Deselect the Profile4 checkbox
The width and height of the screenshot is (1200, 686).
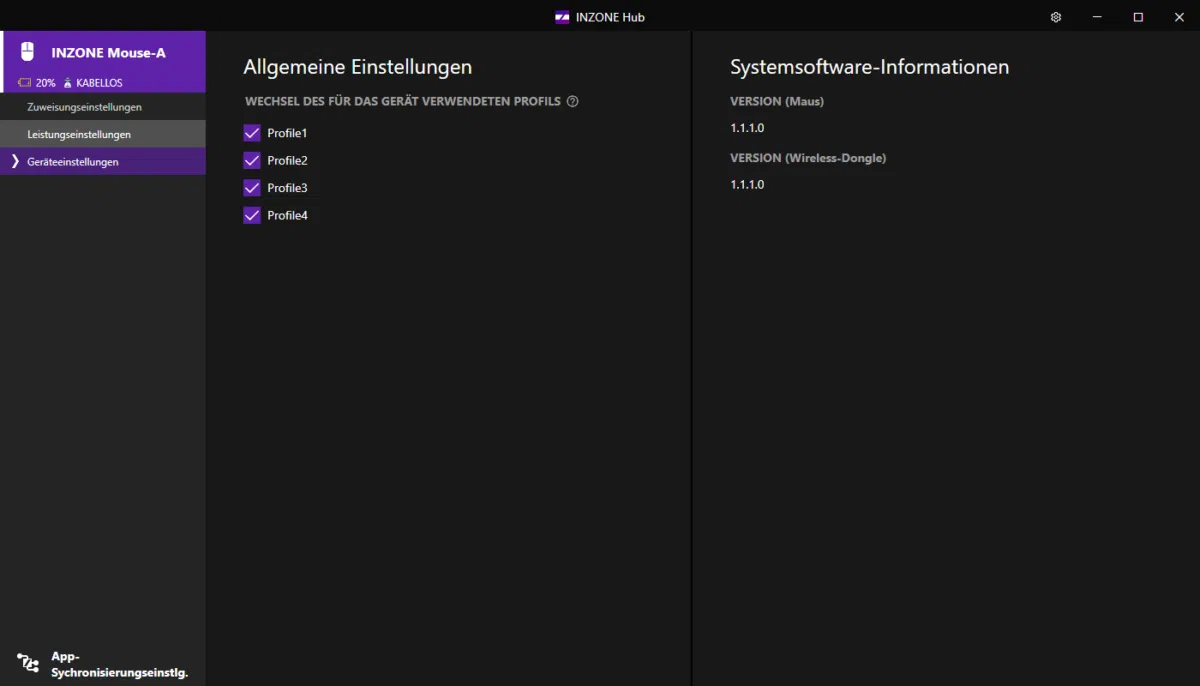pos(252,215)
